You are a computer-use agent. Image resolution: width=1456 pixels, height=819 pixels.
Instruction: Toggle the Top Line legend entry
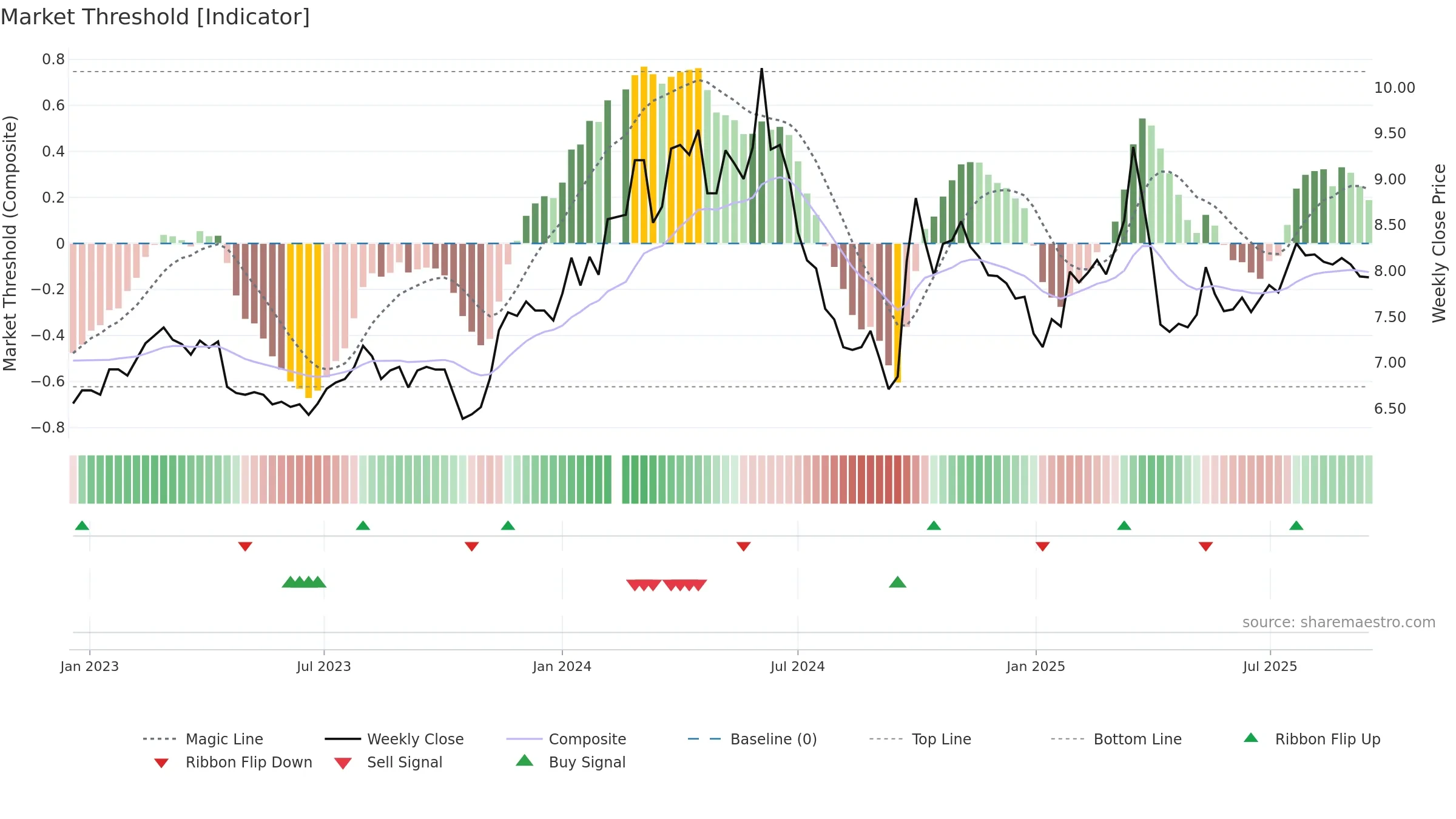[920, 739]
